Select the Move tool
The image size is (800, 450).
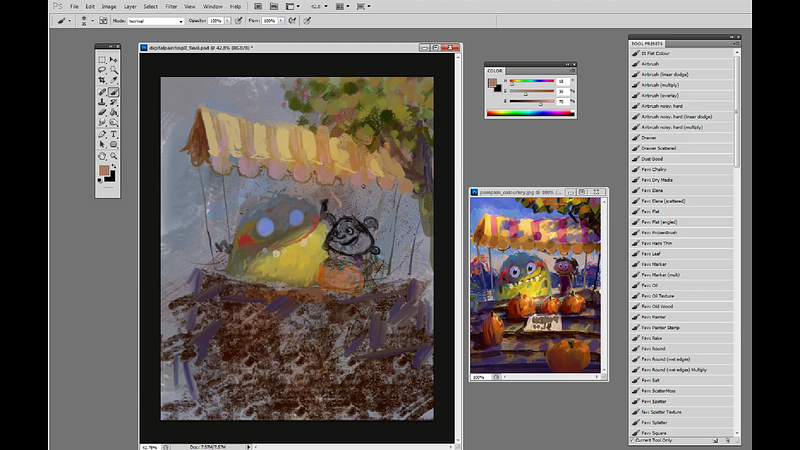[113, 60]
